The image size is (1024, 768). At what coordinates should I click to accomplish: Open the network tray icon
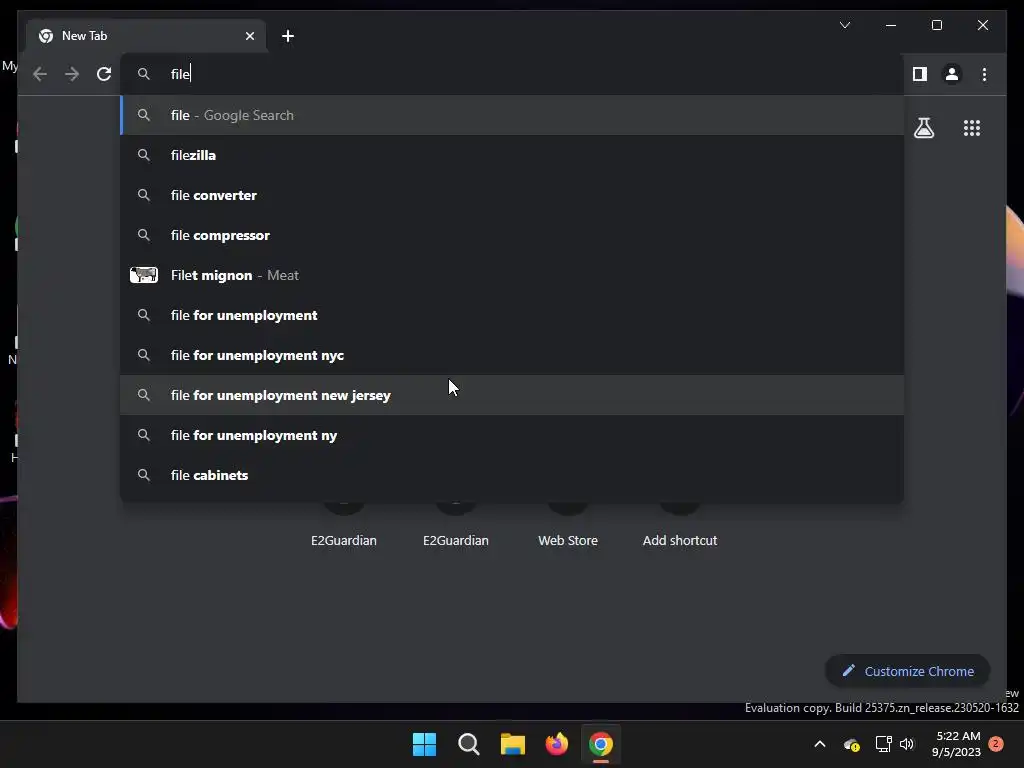point(884,744)
